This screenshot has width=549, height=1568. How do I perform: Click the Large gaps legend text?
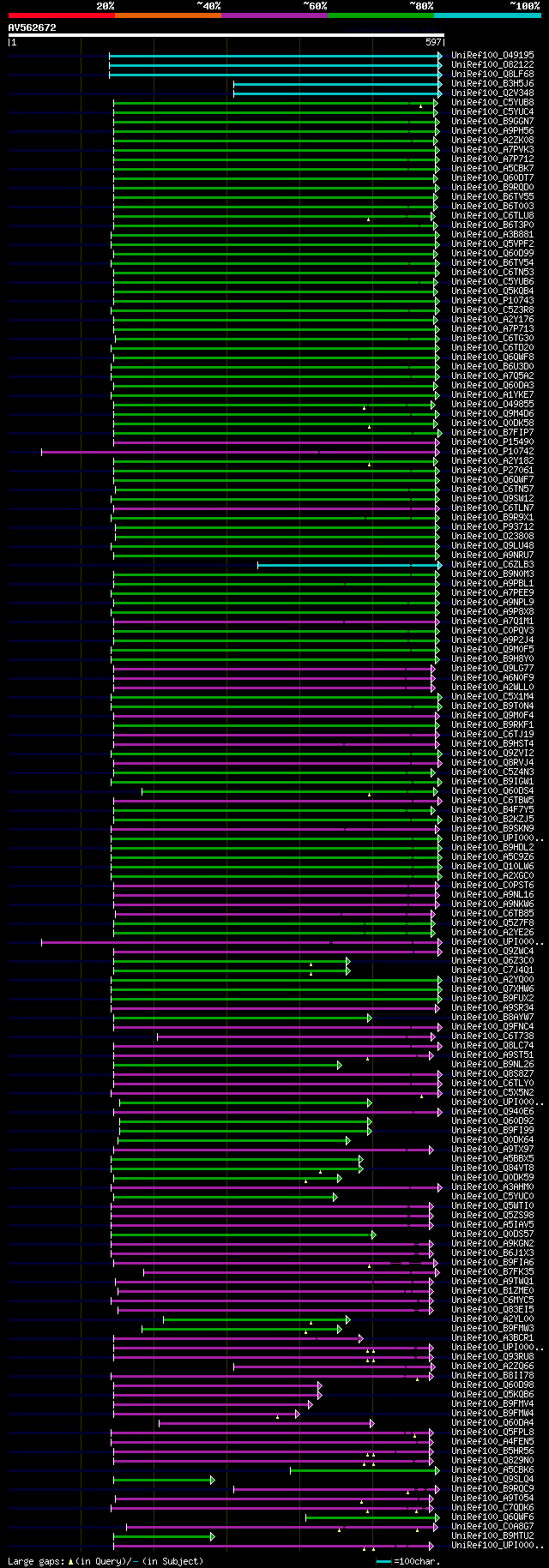[x=106, y=1562]
